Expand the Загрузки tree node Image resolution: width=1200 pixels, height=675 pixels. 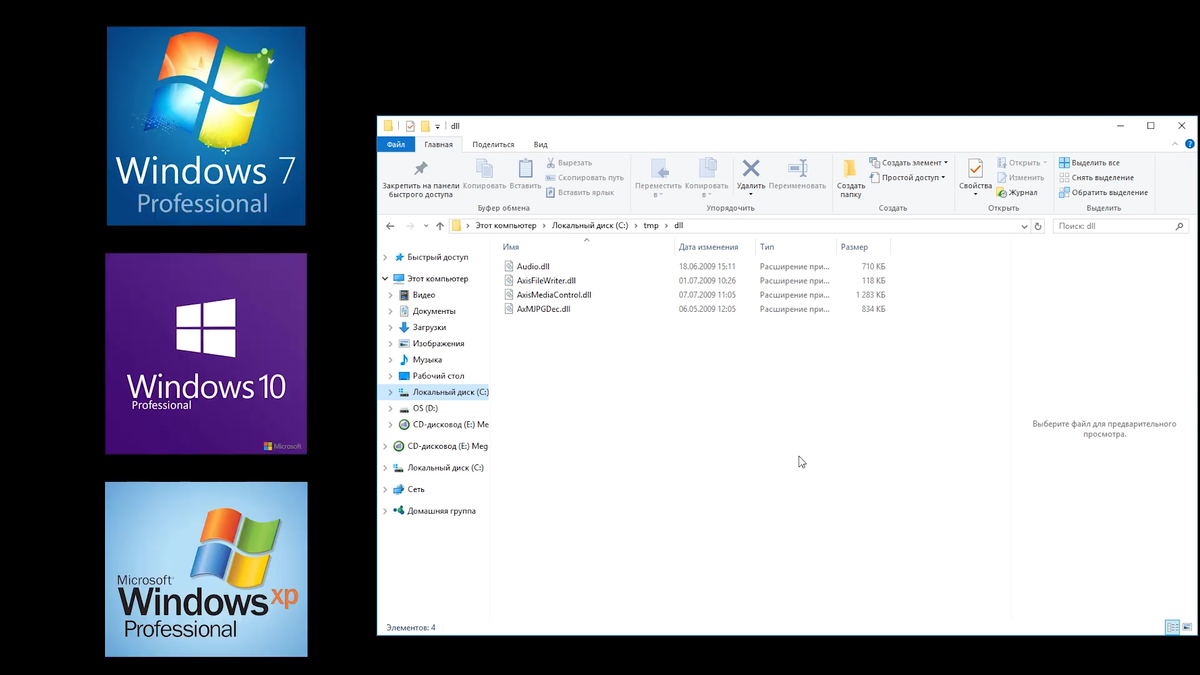point(391,327)
